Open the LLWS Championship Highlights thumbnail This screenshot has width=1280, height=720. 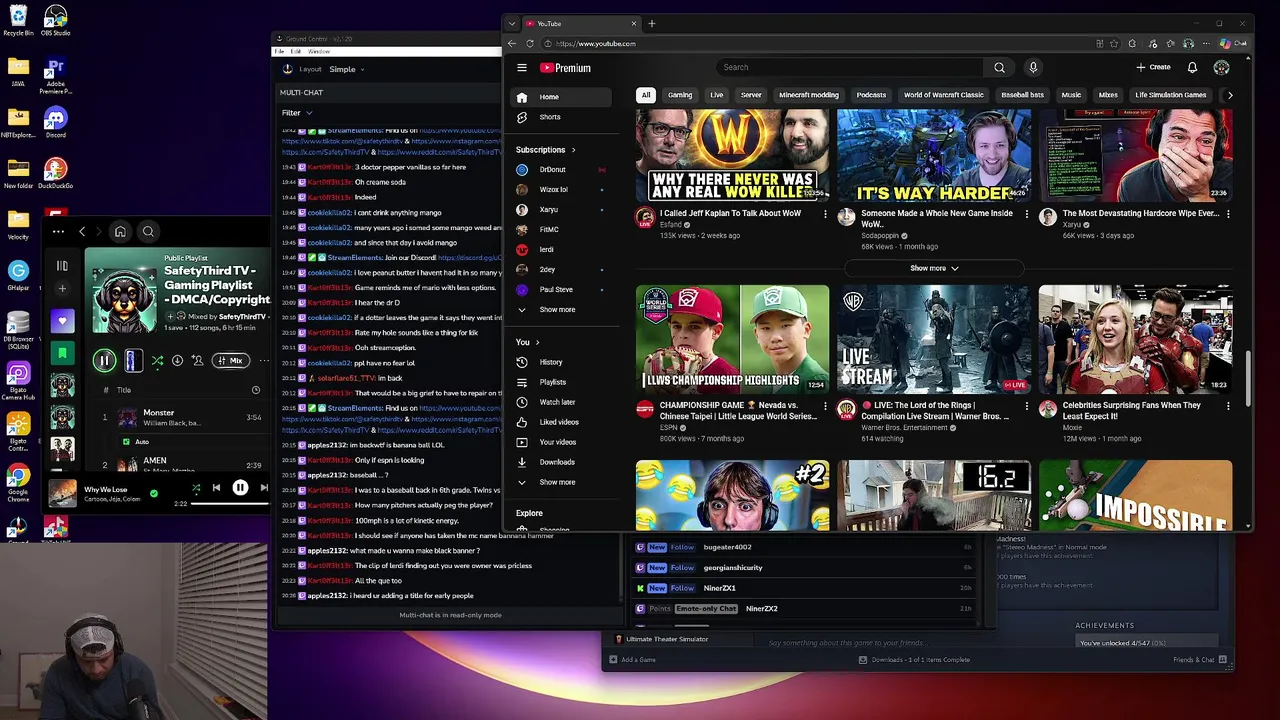click(732, 339)
